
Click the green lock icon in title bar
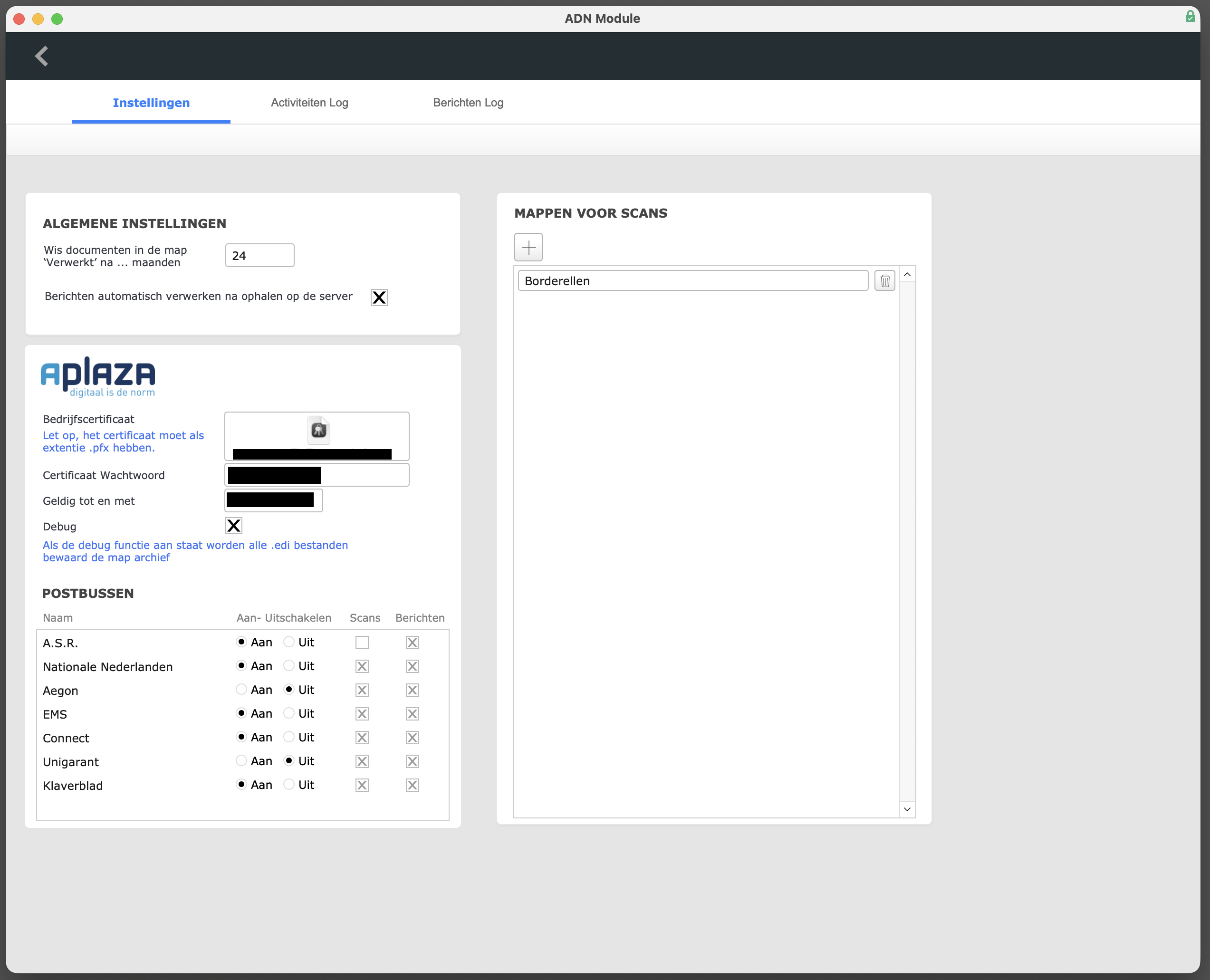click(x=1190, y=16)
